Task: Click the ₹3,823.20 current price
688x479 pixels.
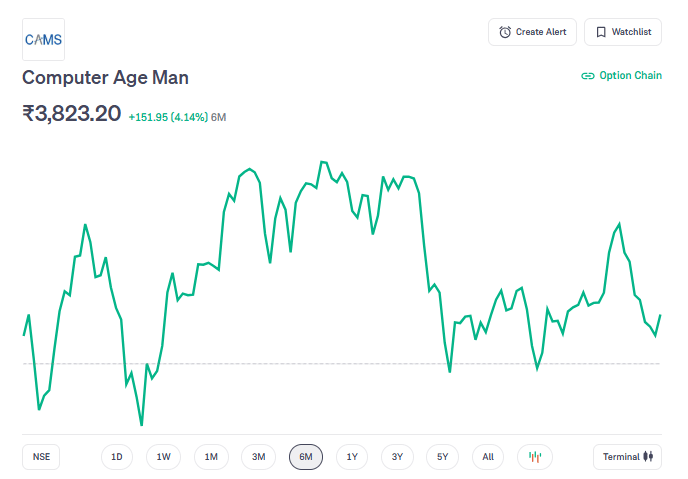Action: pos(71,114)
